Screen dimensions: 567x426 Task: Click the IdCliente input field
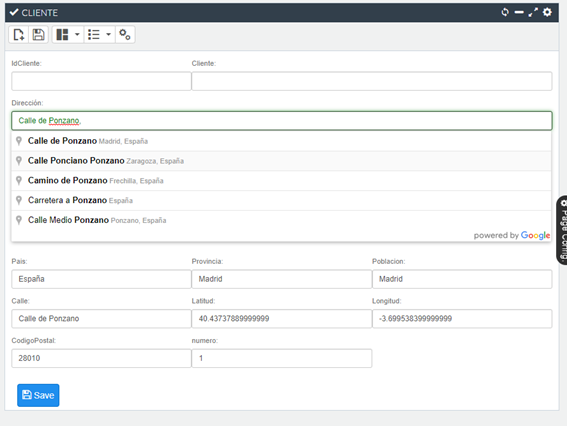(101, 81)
